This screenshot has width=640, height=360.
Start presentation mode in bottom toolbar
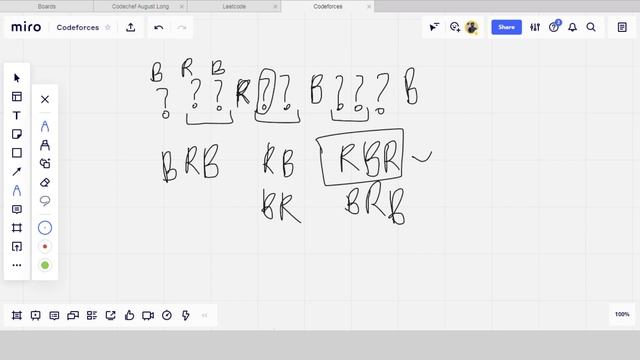36,316
